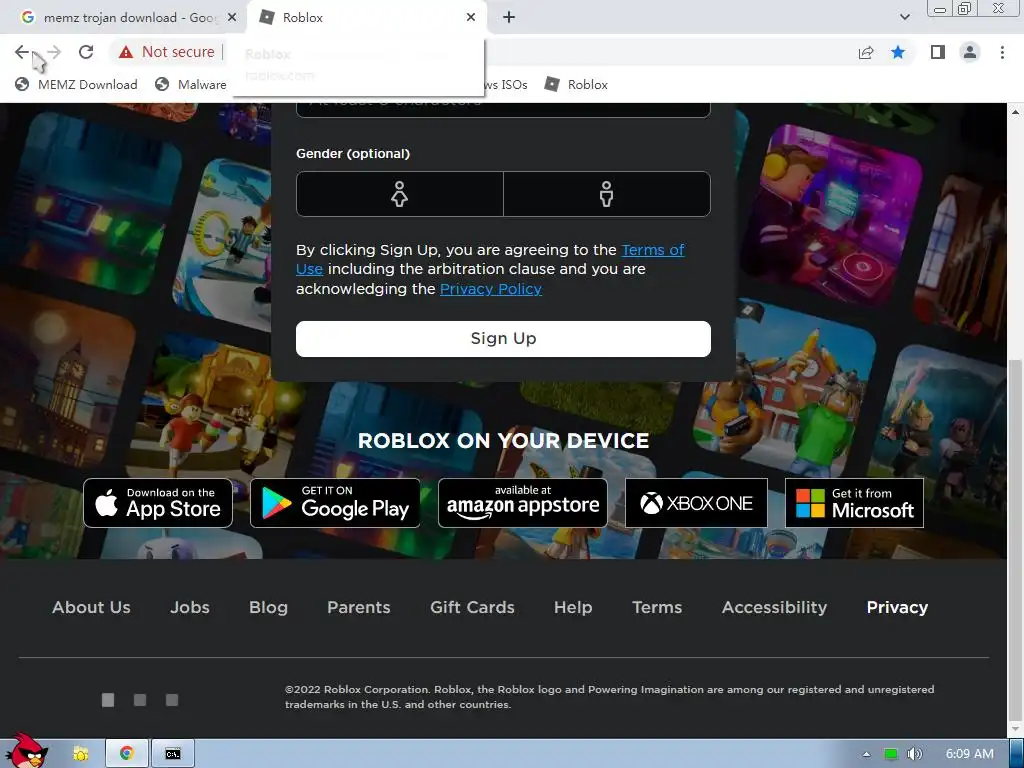Open the Roblox bookmark in bookmarks bar
The height and width of the screenshot is (768, 1024).
point(577,84)
